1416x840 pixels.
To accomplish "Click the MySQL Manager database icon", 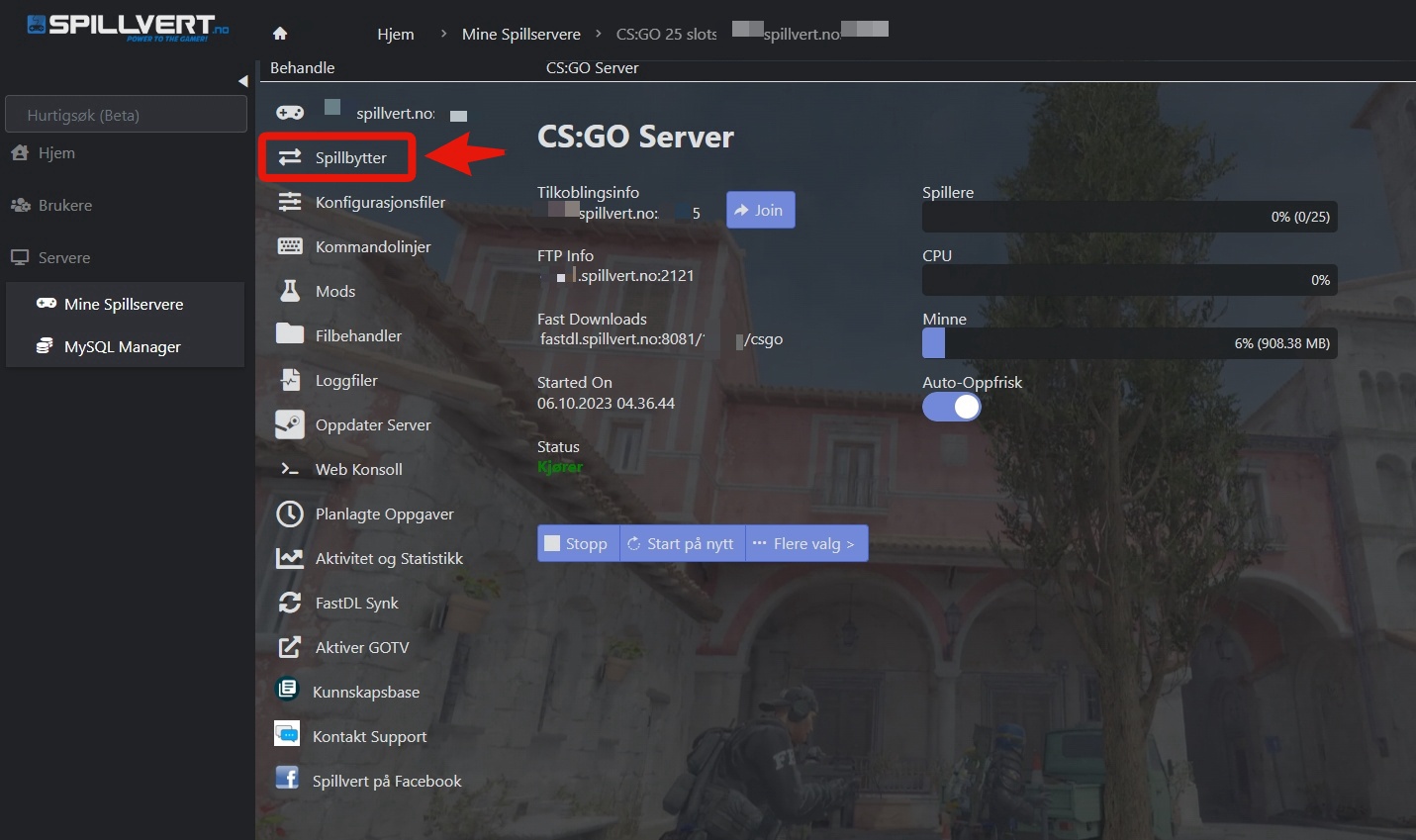I will (45, 346).
